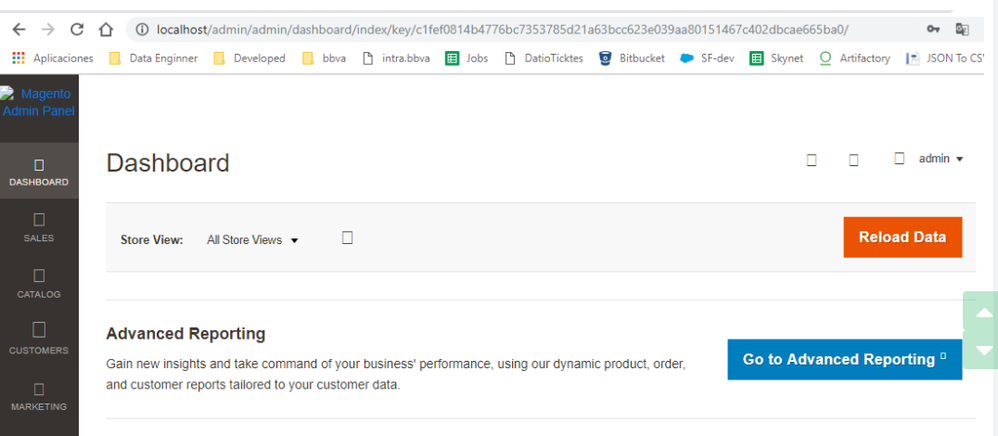Expand the All Store Views dropdown
The height and width of the screenshot is (436, 998).
[252, 240]
